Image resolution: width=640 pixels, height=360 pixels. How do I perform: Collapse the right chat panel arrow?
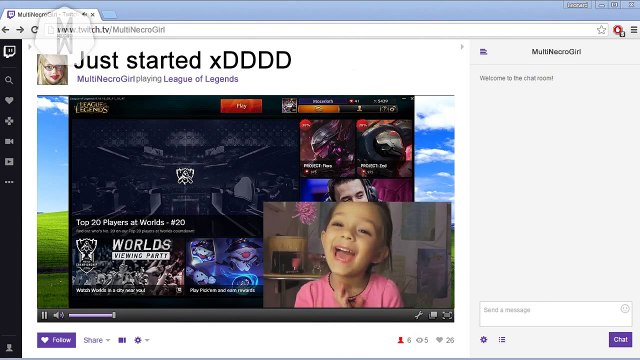[462, 47]
